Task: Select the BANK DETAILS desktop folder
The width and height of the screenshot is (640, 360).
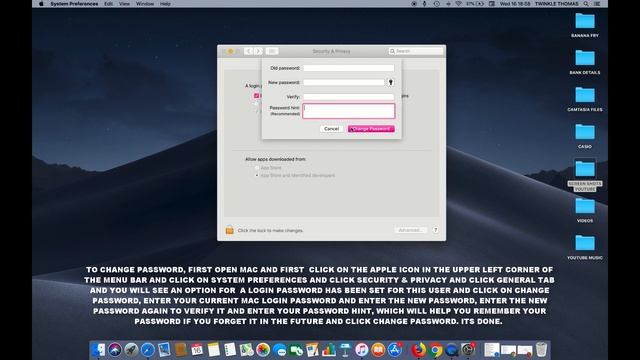Action: point(585,62)
